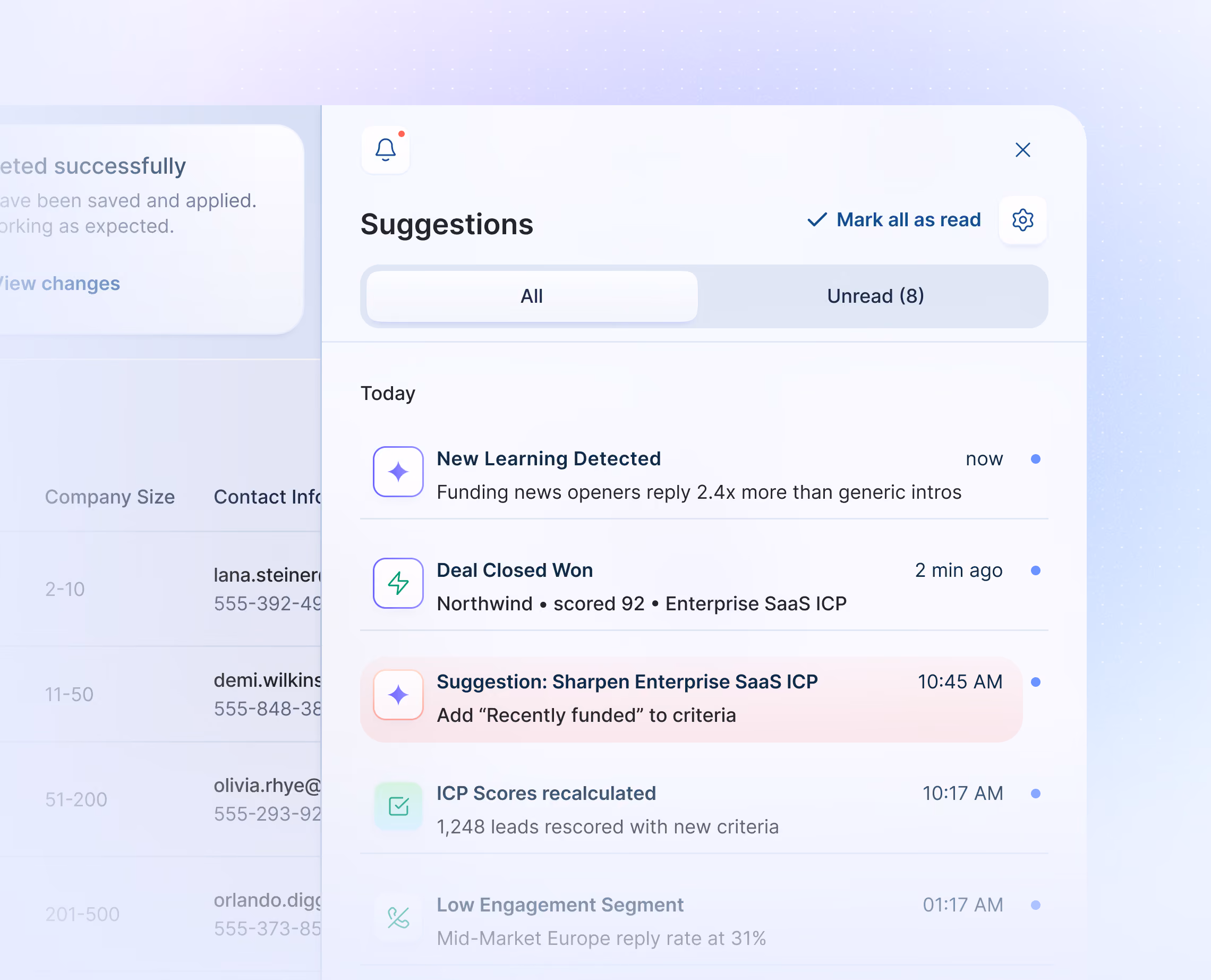Click the sparkle icon for New Learning Detected
1211x980 pixels.
[x=398, y=471]
